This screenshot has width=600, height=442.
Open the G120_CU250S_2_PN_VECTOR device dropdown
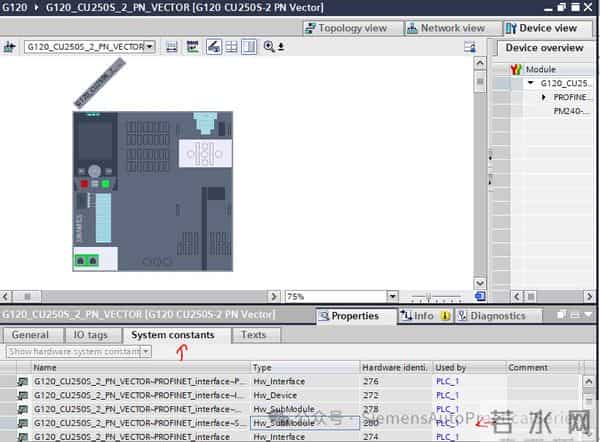point(149,47)
